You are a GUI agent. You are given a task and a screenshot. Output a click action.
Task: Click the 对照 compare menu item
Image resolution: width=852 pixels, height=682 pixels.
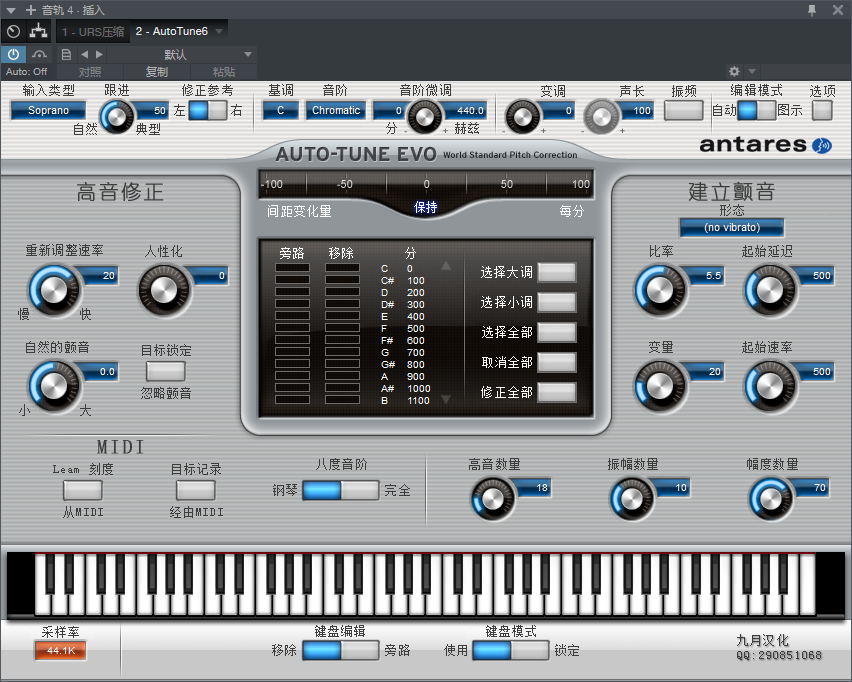tap(90, 72)
